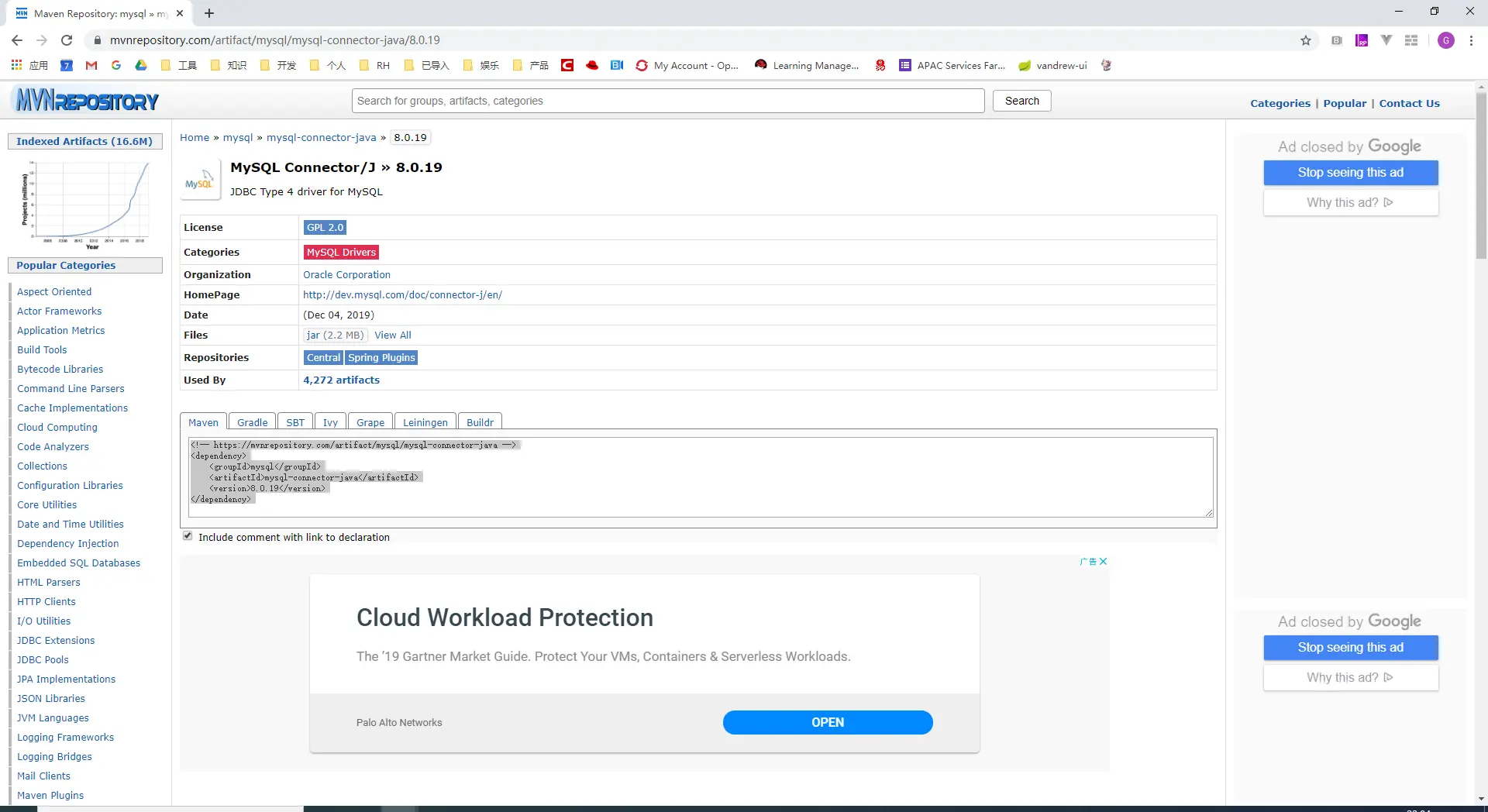Open the Google profile avatar G
1488x812 pixels.
pyautogui.click(x=1446, y=40)
